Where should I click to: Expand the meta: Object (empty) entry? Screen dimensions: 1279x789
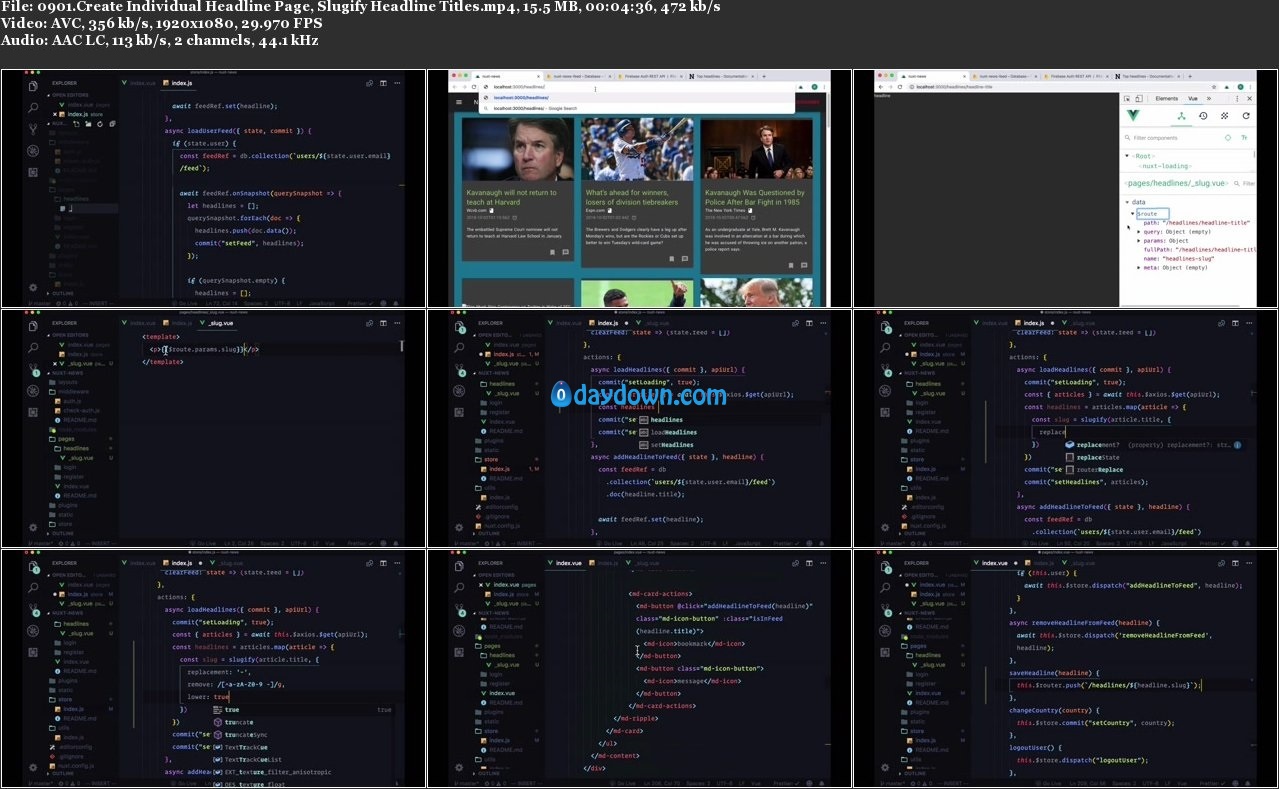pyautogui.click(x=1139, y=268)
